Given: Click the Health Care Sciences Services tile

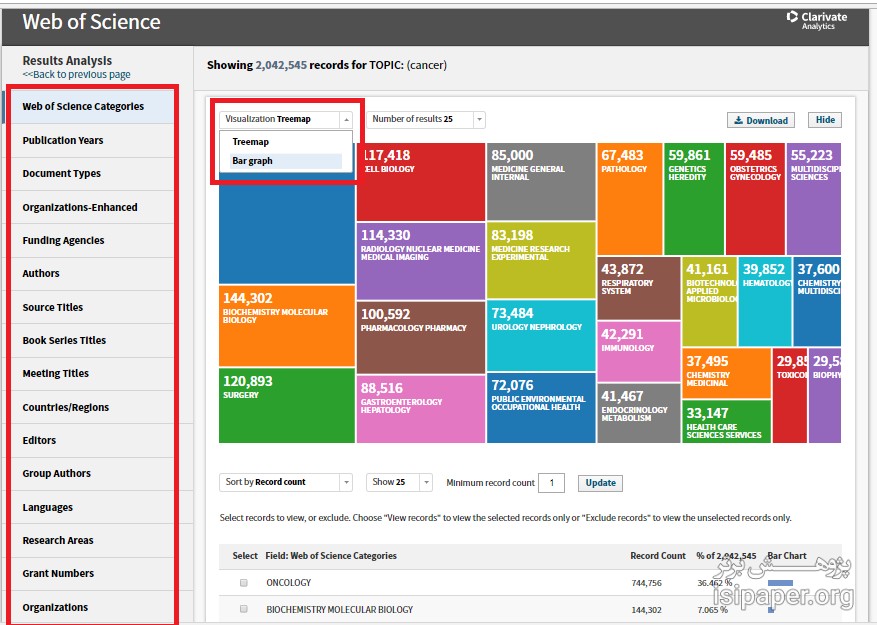Looking at the screenshot, I should [x=727, y=422].
